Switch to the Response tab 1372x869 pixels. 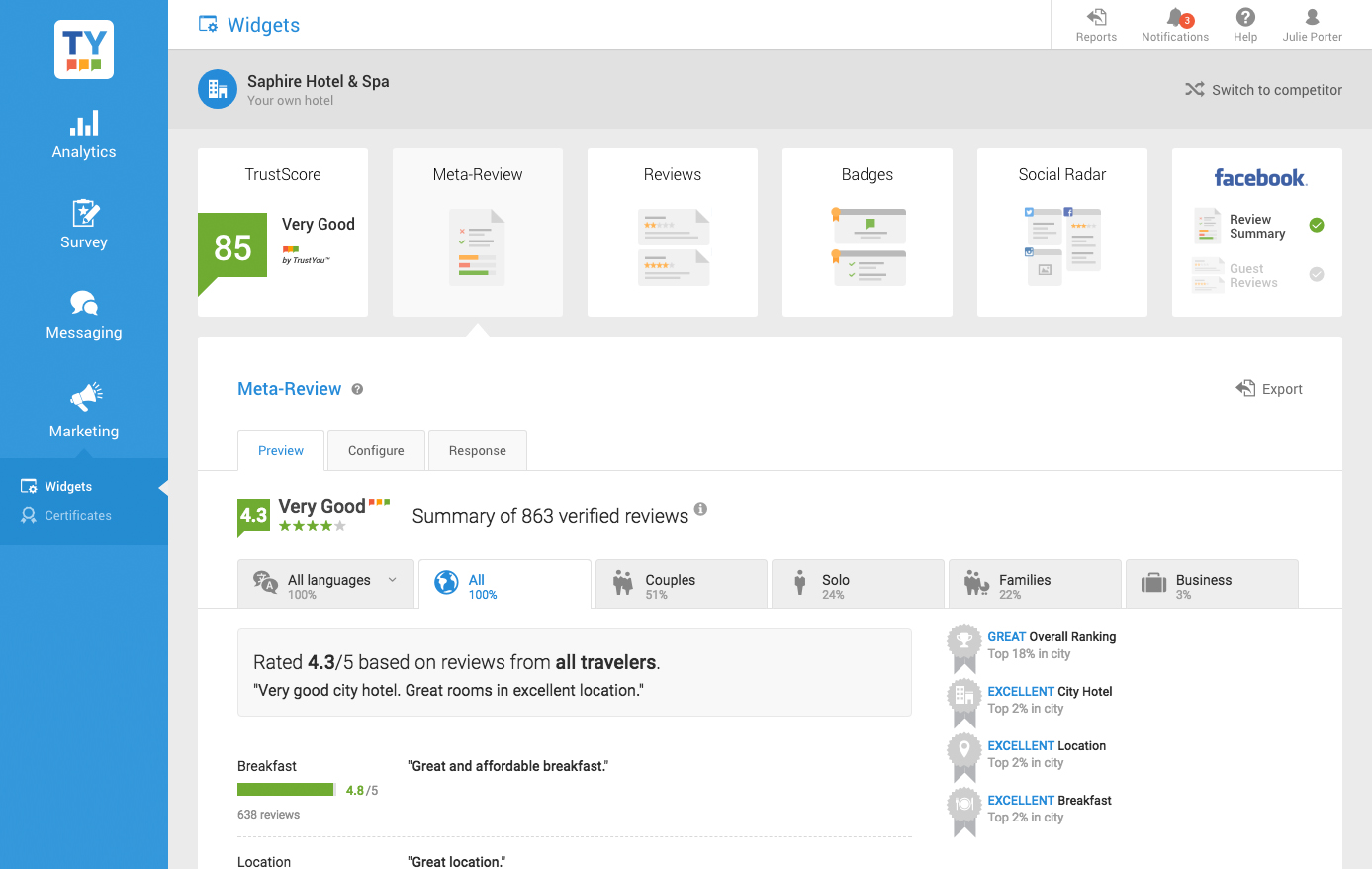[x=477, y=450]
